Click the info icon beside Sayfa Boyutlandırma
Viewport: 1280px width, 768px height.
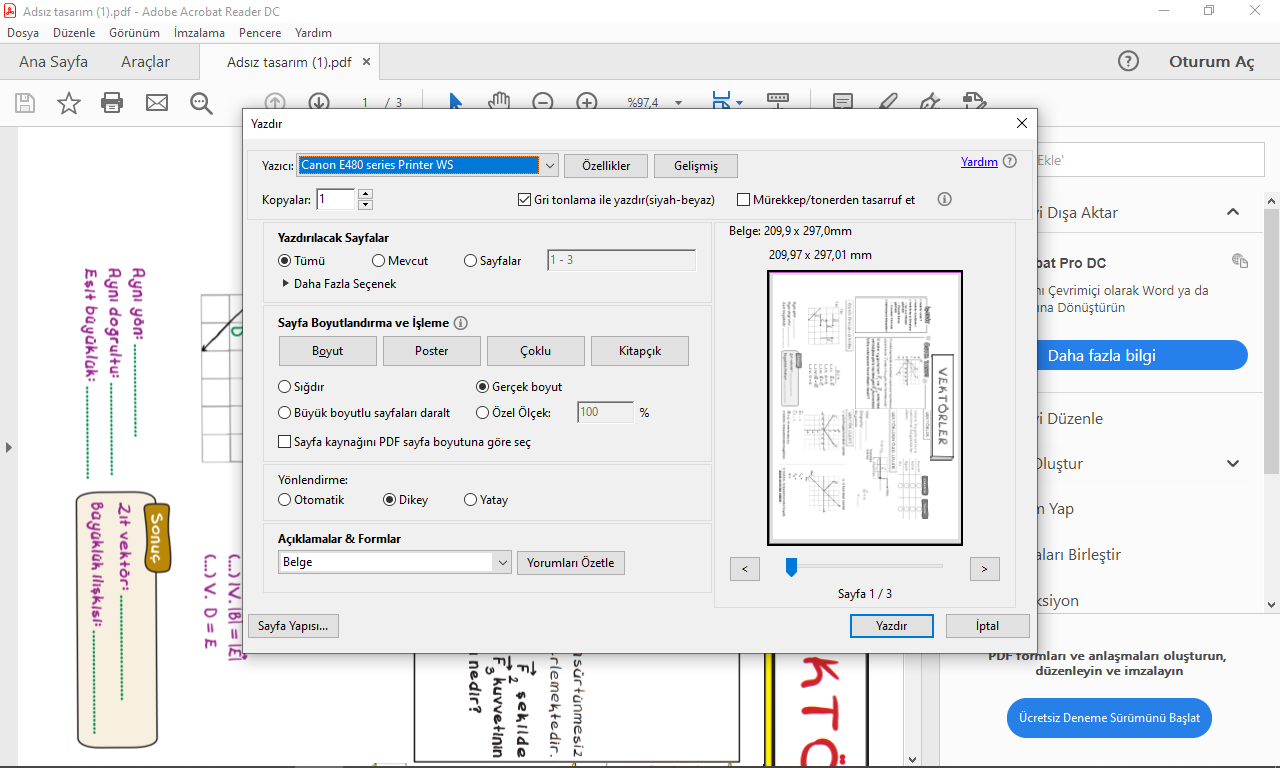(461, 323)
